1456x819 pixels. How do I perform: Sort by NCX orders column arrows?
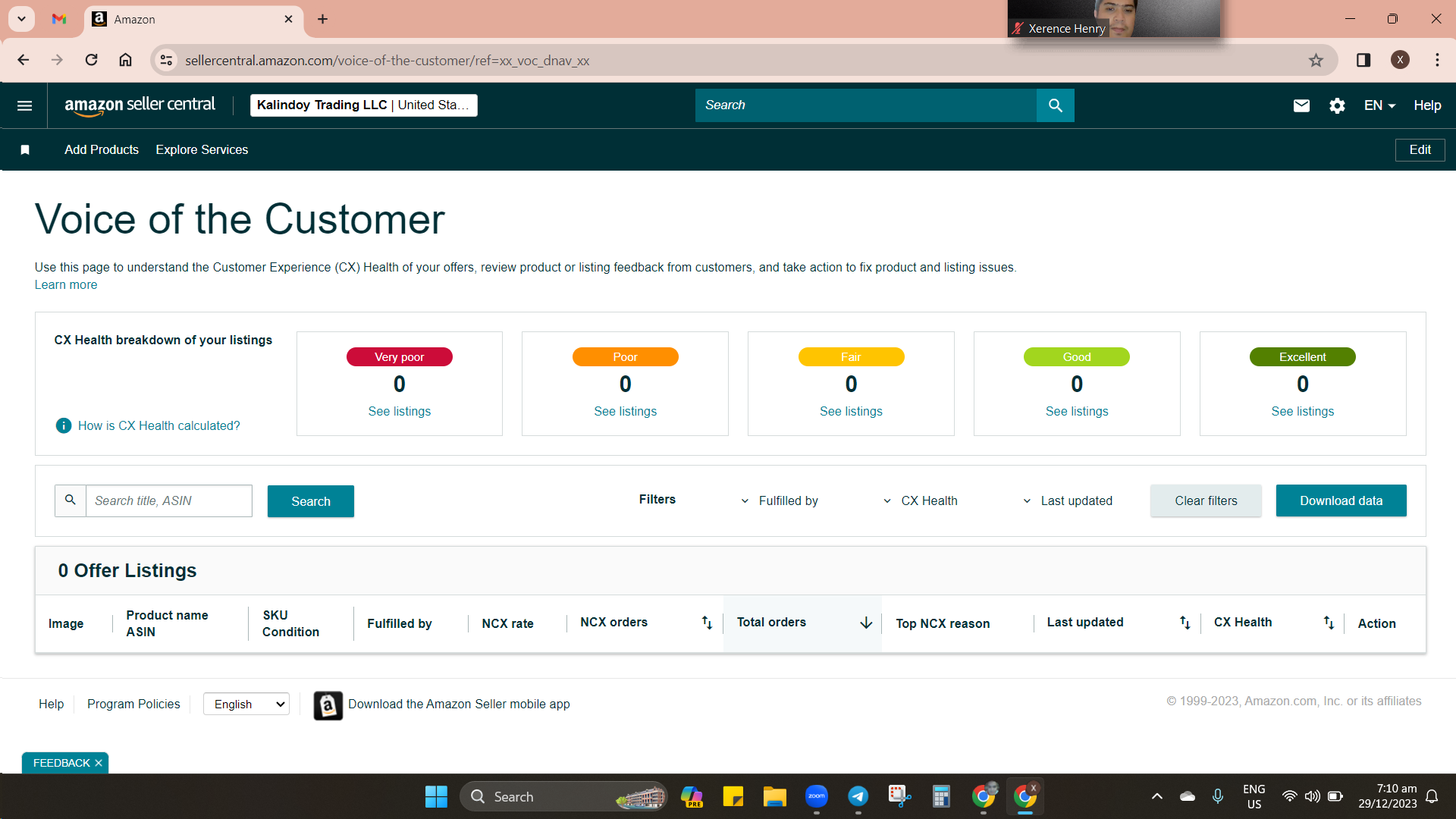(707, 623)
